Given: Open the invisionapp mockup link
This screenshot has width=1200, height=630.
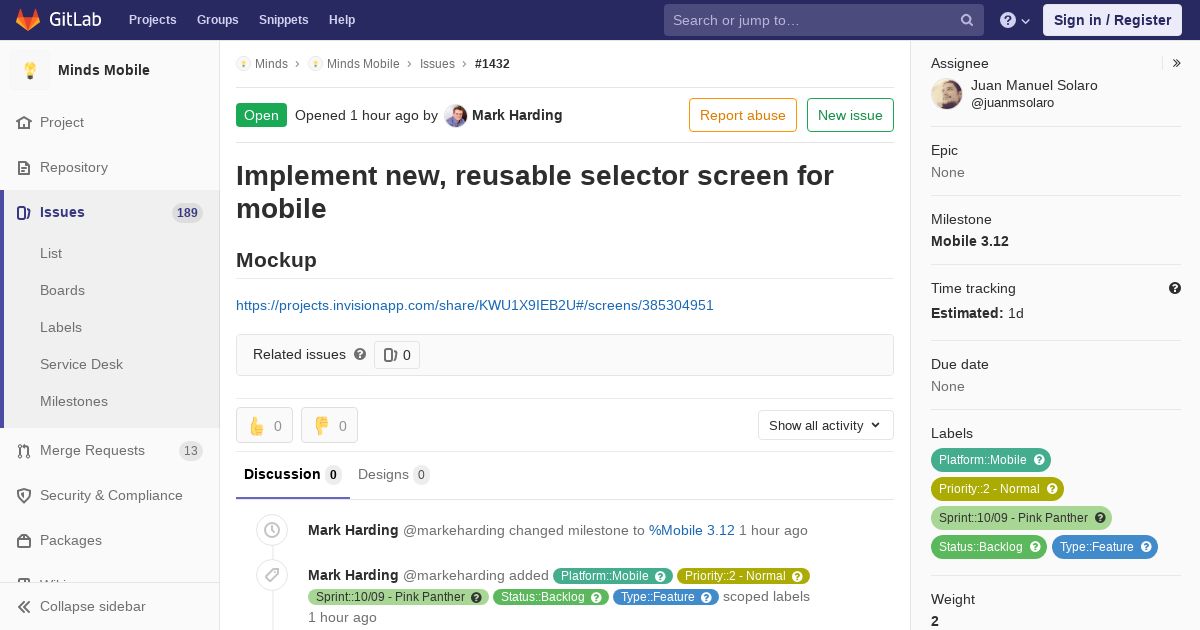Looking at the screenshot, I should click(x=475, y=305).
